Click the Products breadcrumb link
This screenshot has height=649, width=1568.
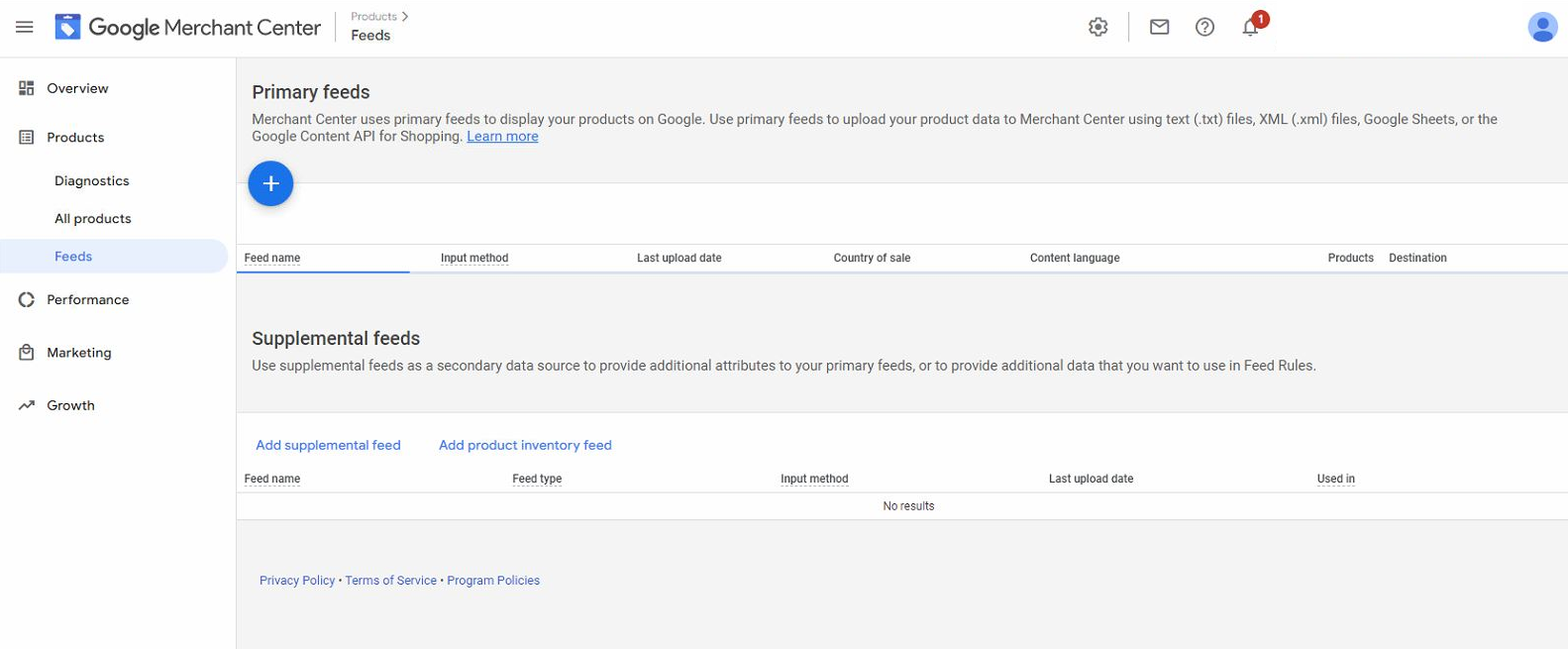(x=373, y=16)
